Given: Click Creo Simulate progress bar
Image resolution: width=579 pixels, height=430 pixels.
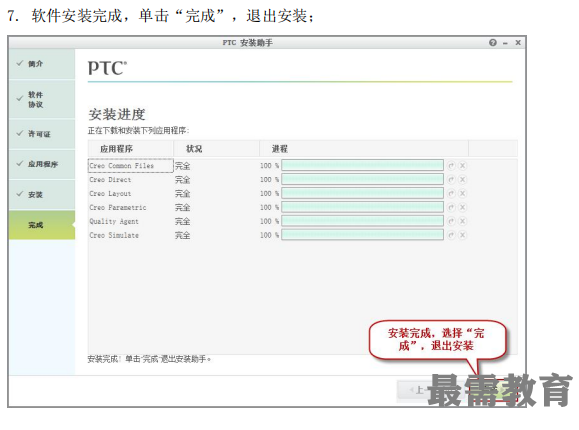Looking at the screenshot, I should [x=362, y=235].
